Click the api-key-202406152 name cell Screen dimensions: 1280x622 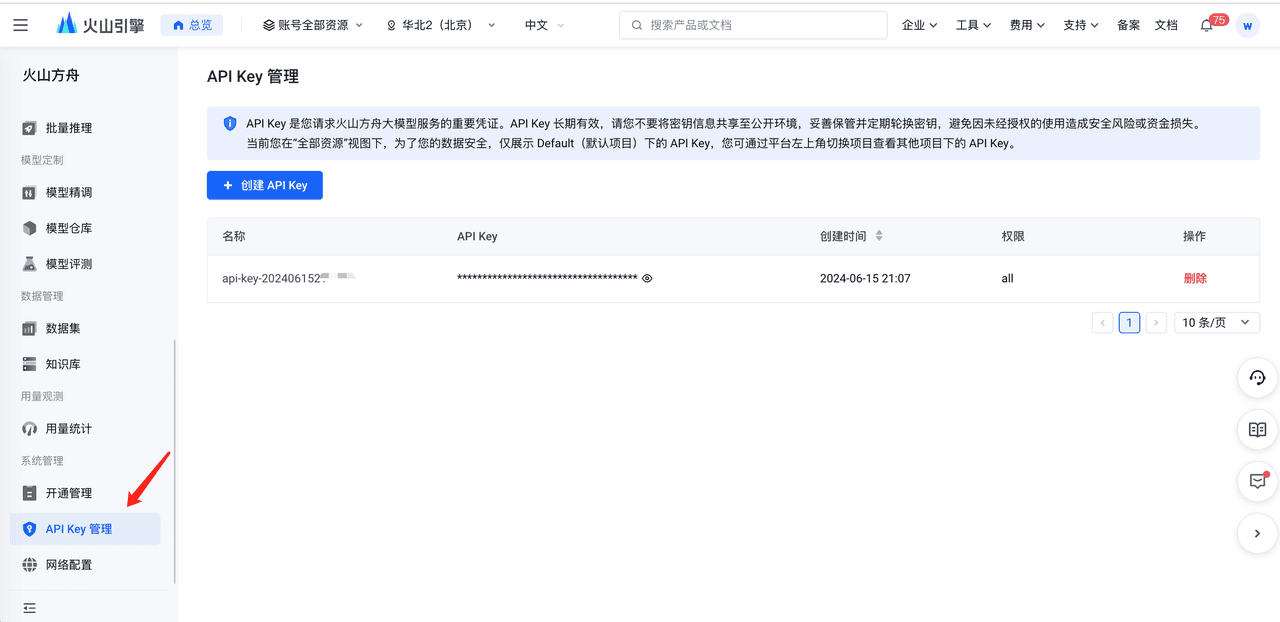[x=289, y=278]
